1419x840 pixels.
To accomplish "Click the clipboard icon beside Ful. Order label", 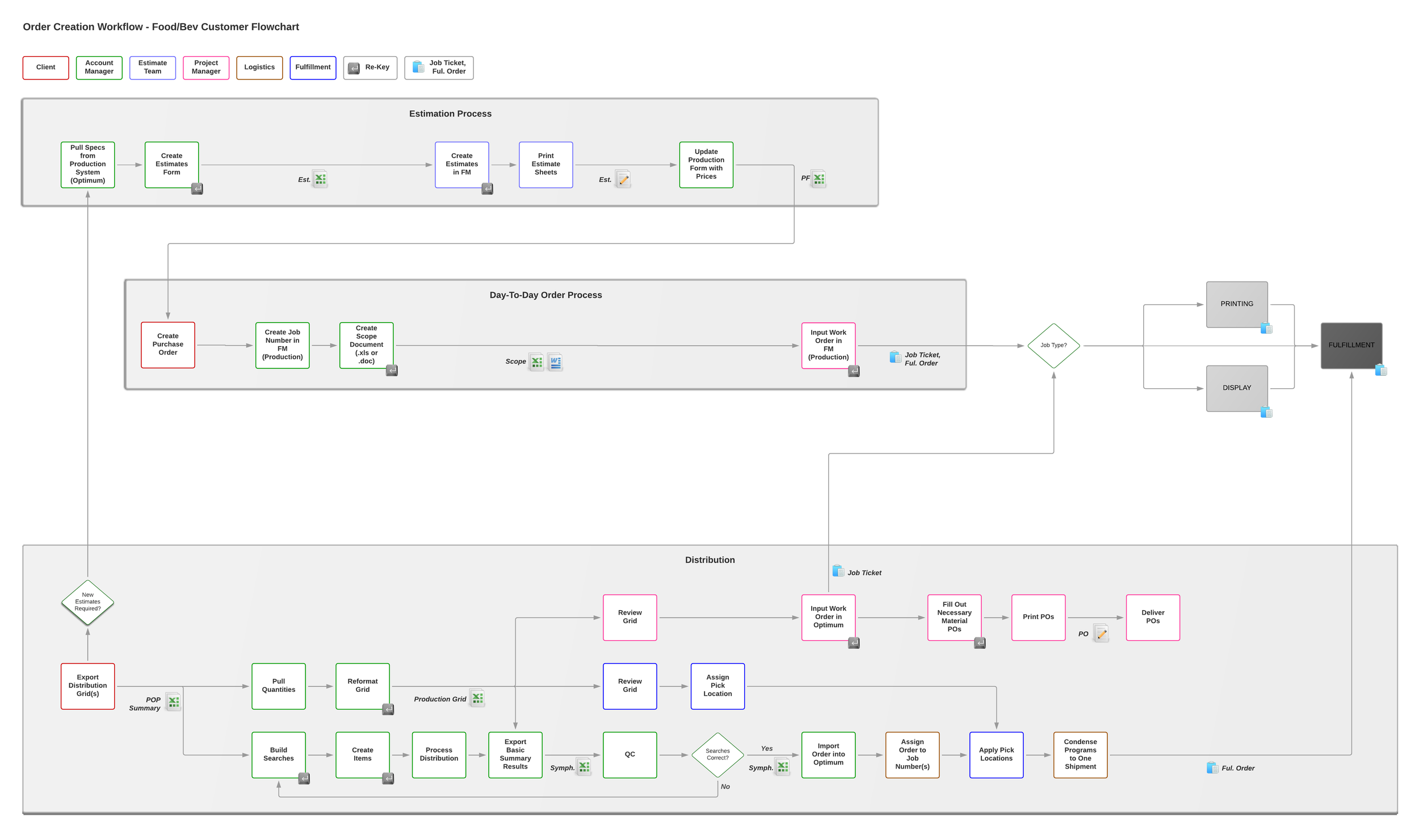I will click(1212, 768).
